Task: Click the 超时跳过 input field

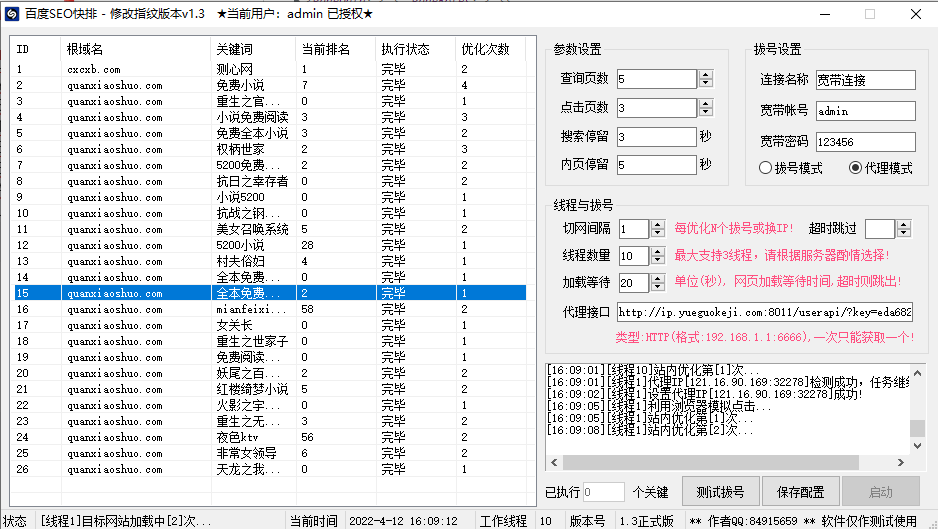Action: pyautogui.click(x=880, y=229)
